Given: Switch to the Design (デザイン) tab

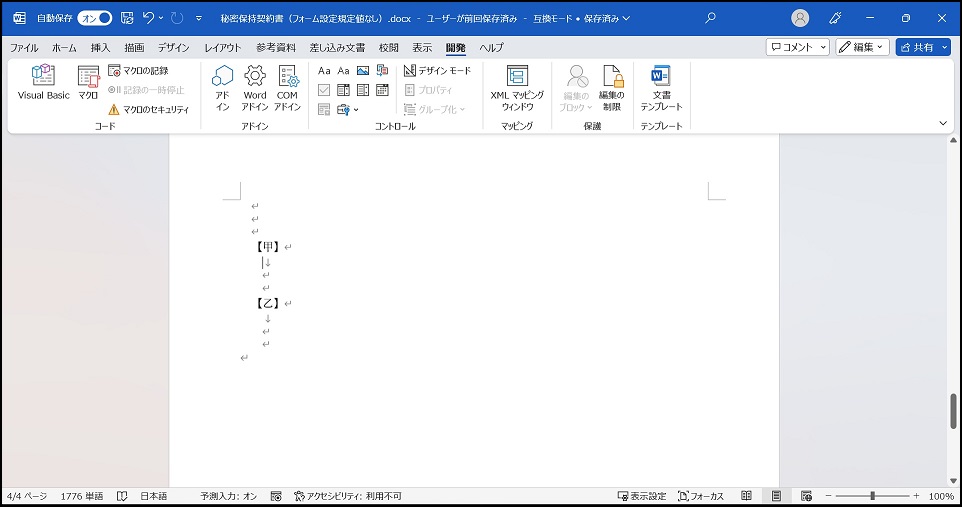Looking at the screenshot, I should click(174, 47).
